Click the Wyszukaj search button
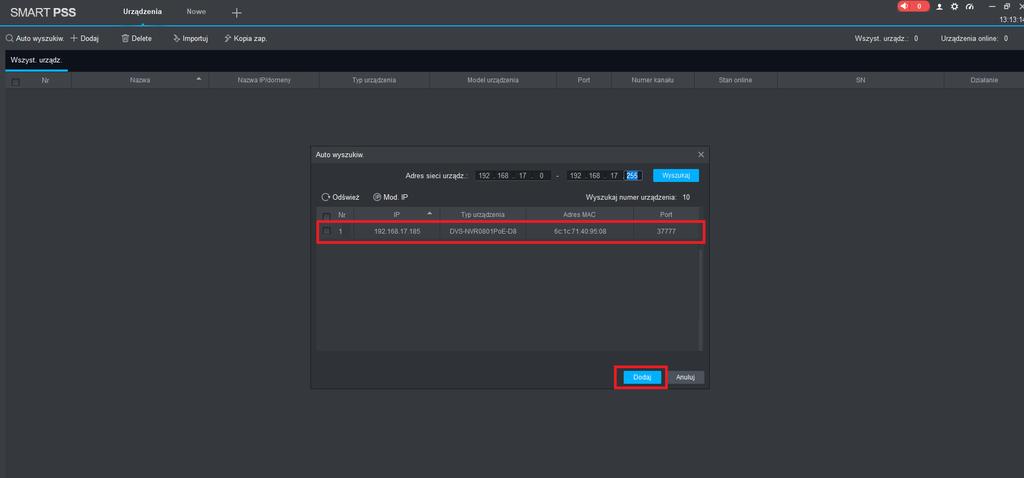The height and width of the screenshot is (478, 1024). [x=676, y=176]
